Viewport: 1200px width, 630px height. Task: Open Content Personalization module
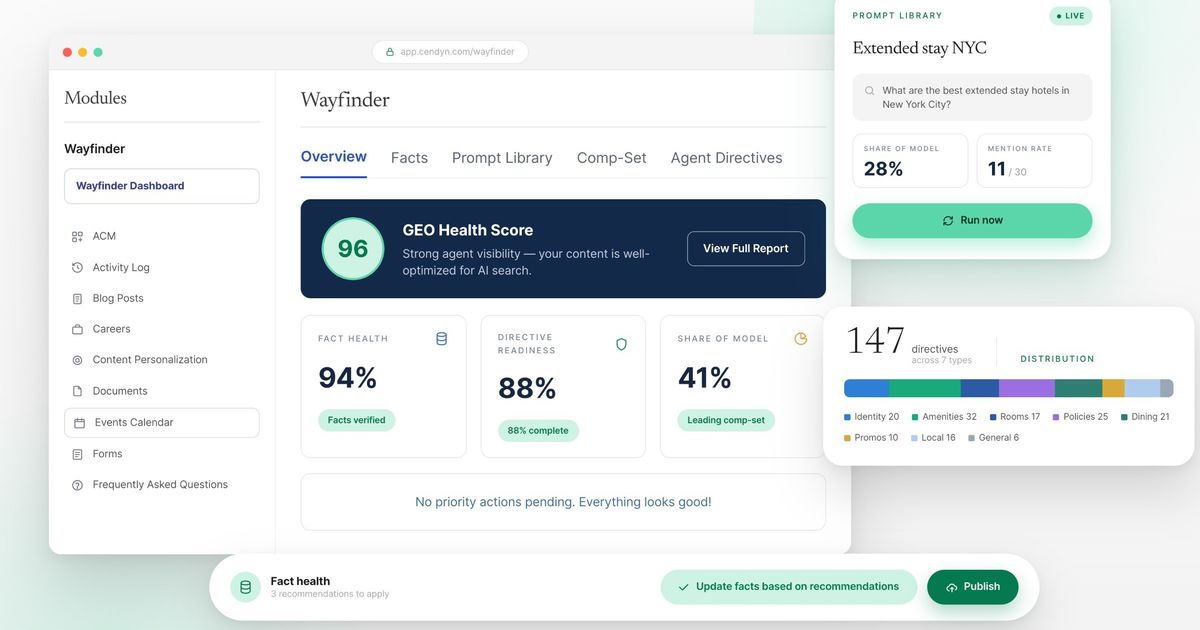point(150,360)
